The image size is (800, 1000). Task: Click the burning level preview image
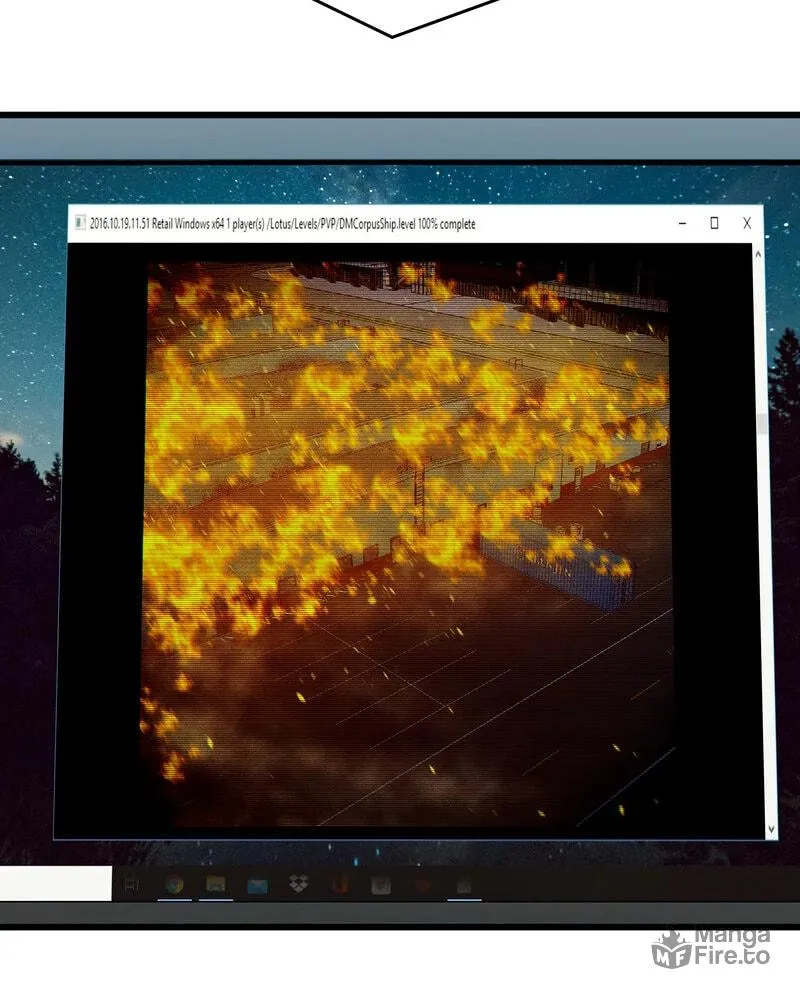(x=407, y=543)
